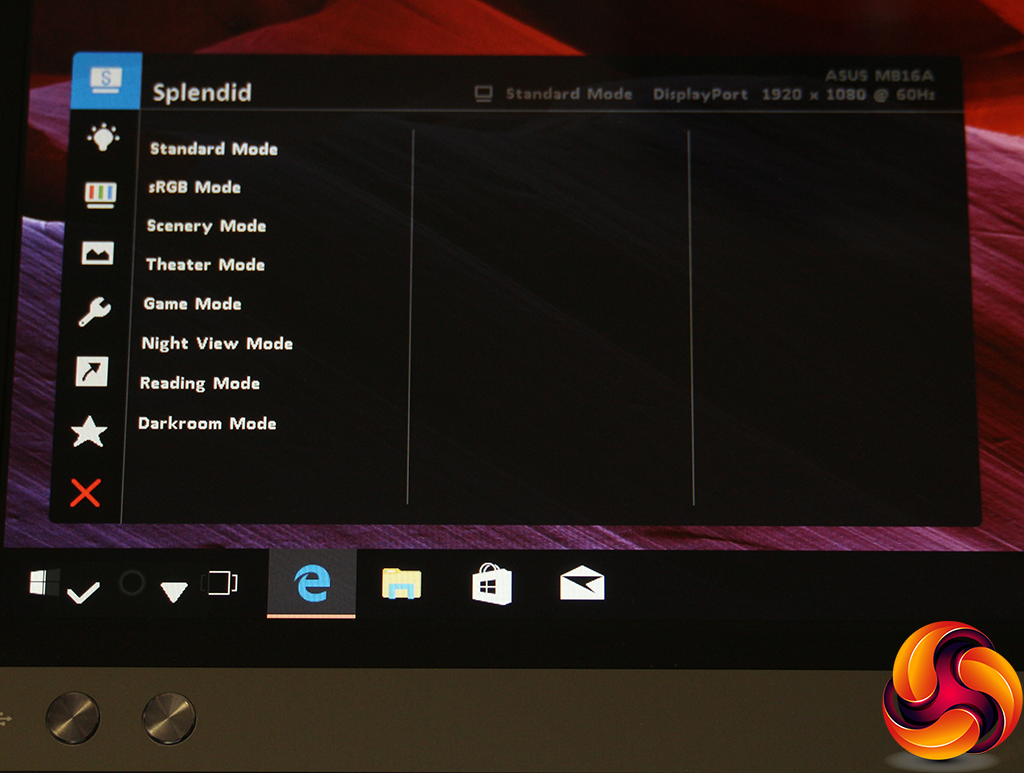
Task: Open Microsoft Edge from taskbar
Action: point(312,583)
